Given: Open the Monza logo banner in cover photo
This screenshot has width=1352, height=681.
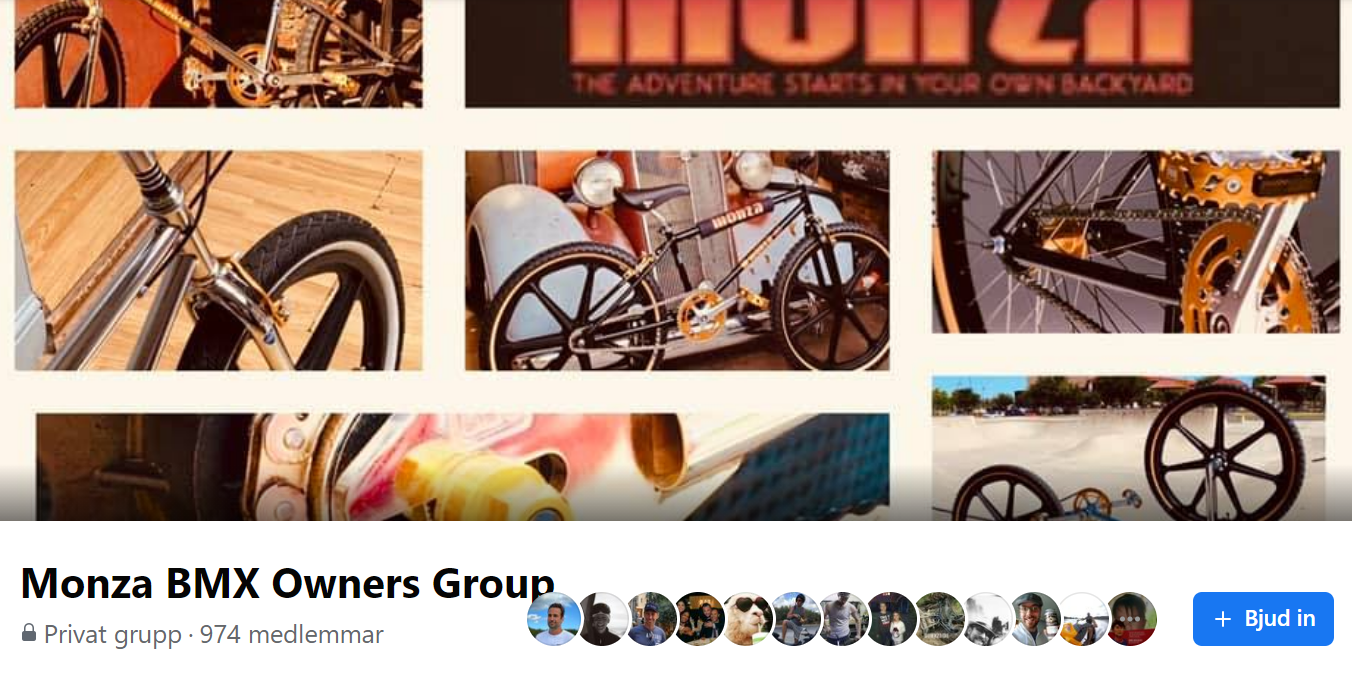Looking at the screenshot, I should pyautogui.click(x=902, y=53).
